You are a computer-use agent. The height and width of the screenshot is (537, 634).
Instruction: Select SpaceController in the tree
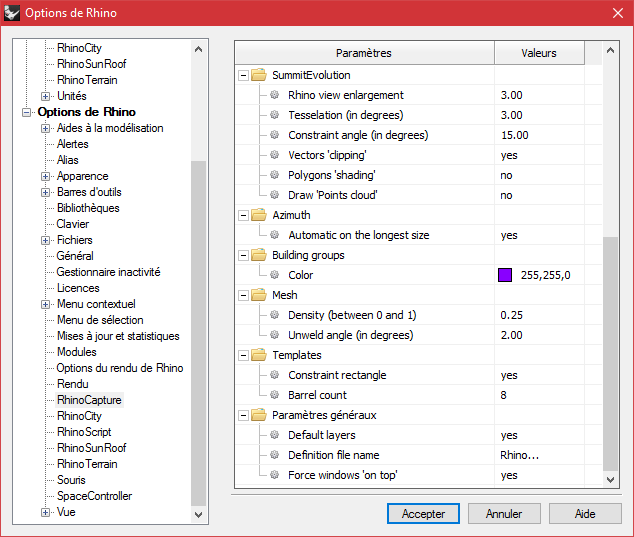click(x=95, y=496)
